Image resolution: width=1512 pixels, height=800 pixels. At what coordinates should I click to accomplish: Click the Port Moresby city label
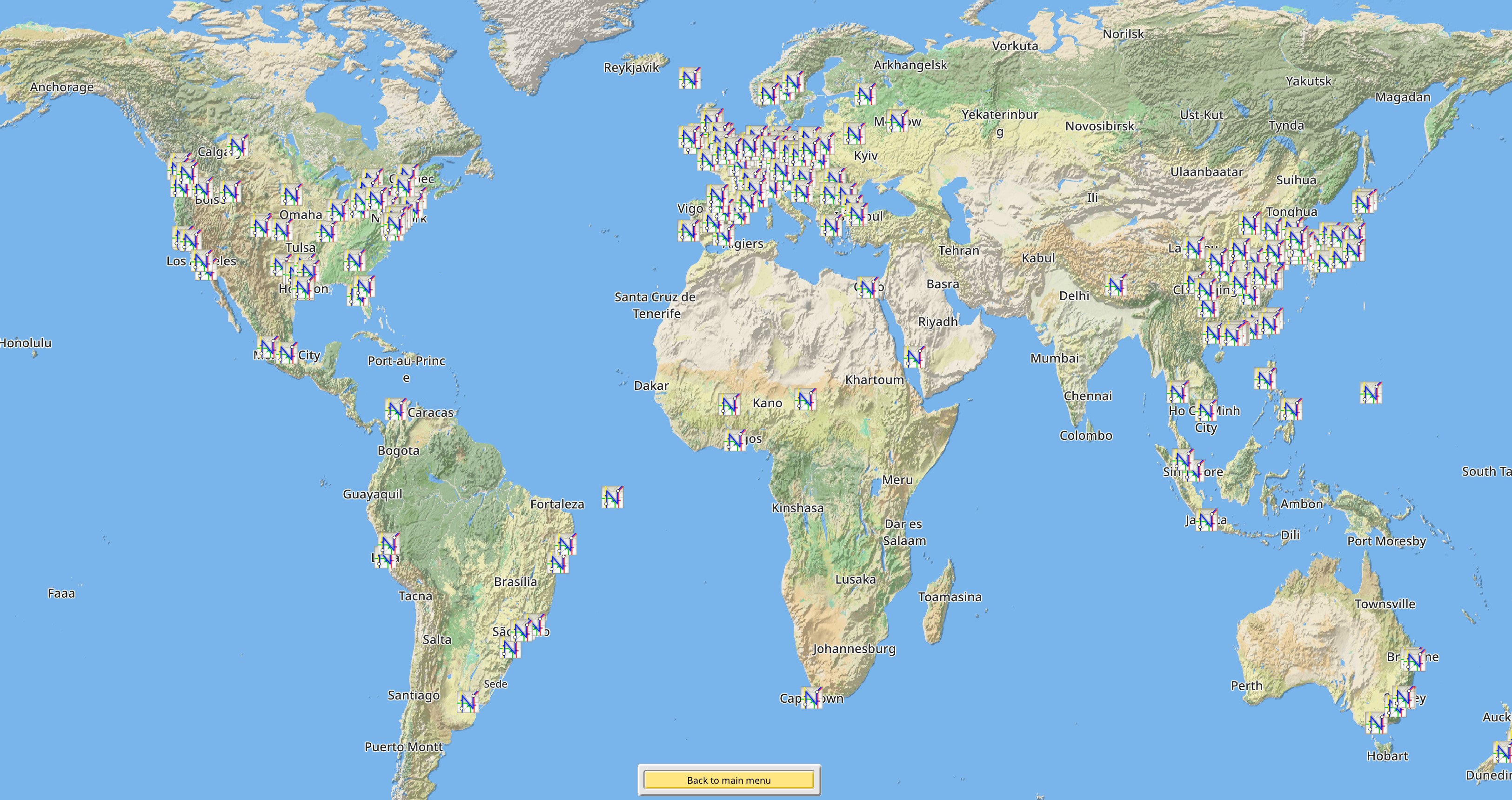(1387, 541)
